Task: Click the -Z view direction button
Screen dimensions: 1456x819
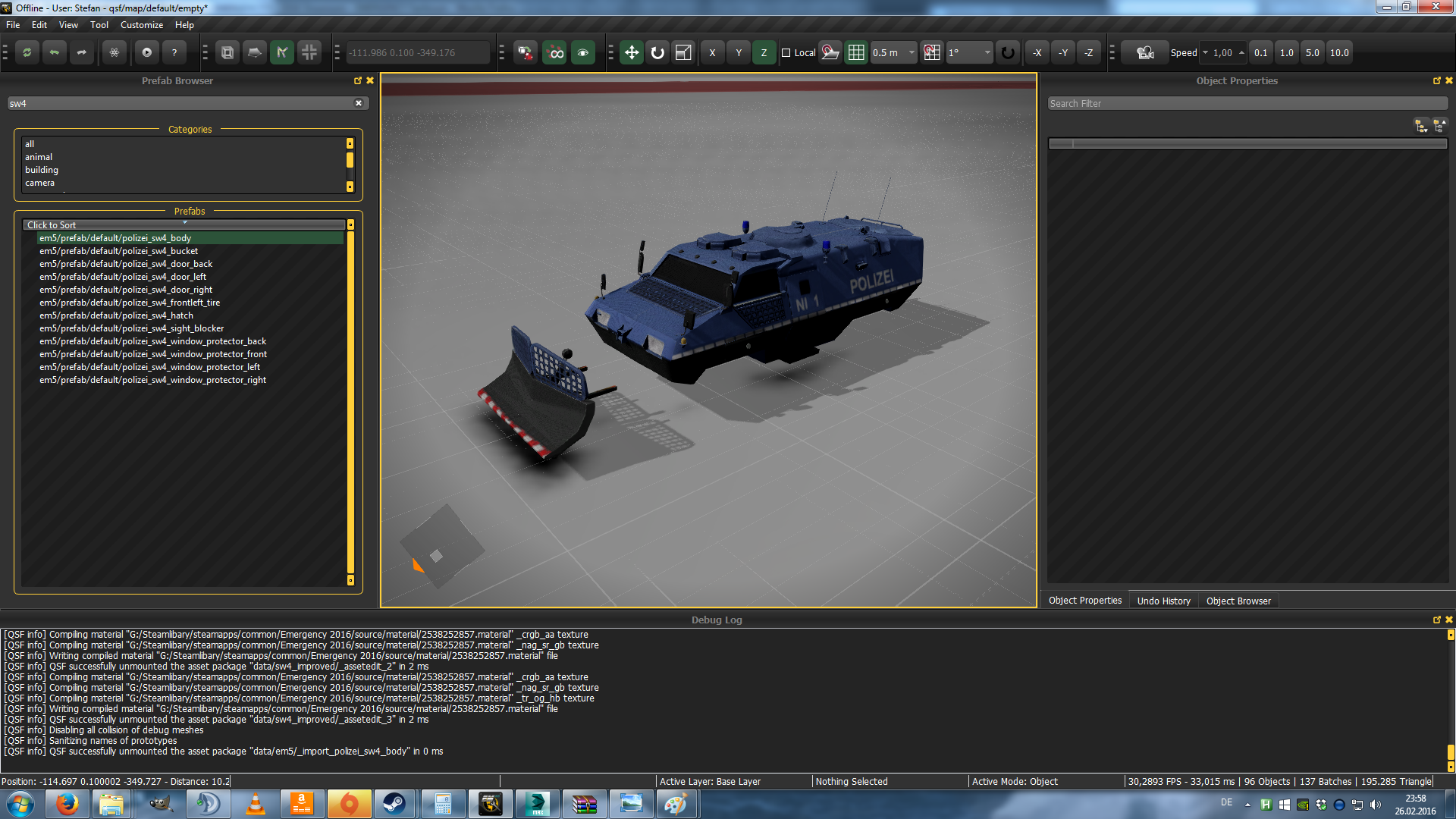Action: tap(1089, 52)
